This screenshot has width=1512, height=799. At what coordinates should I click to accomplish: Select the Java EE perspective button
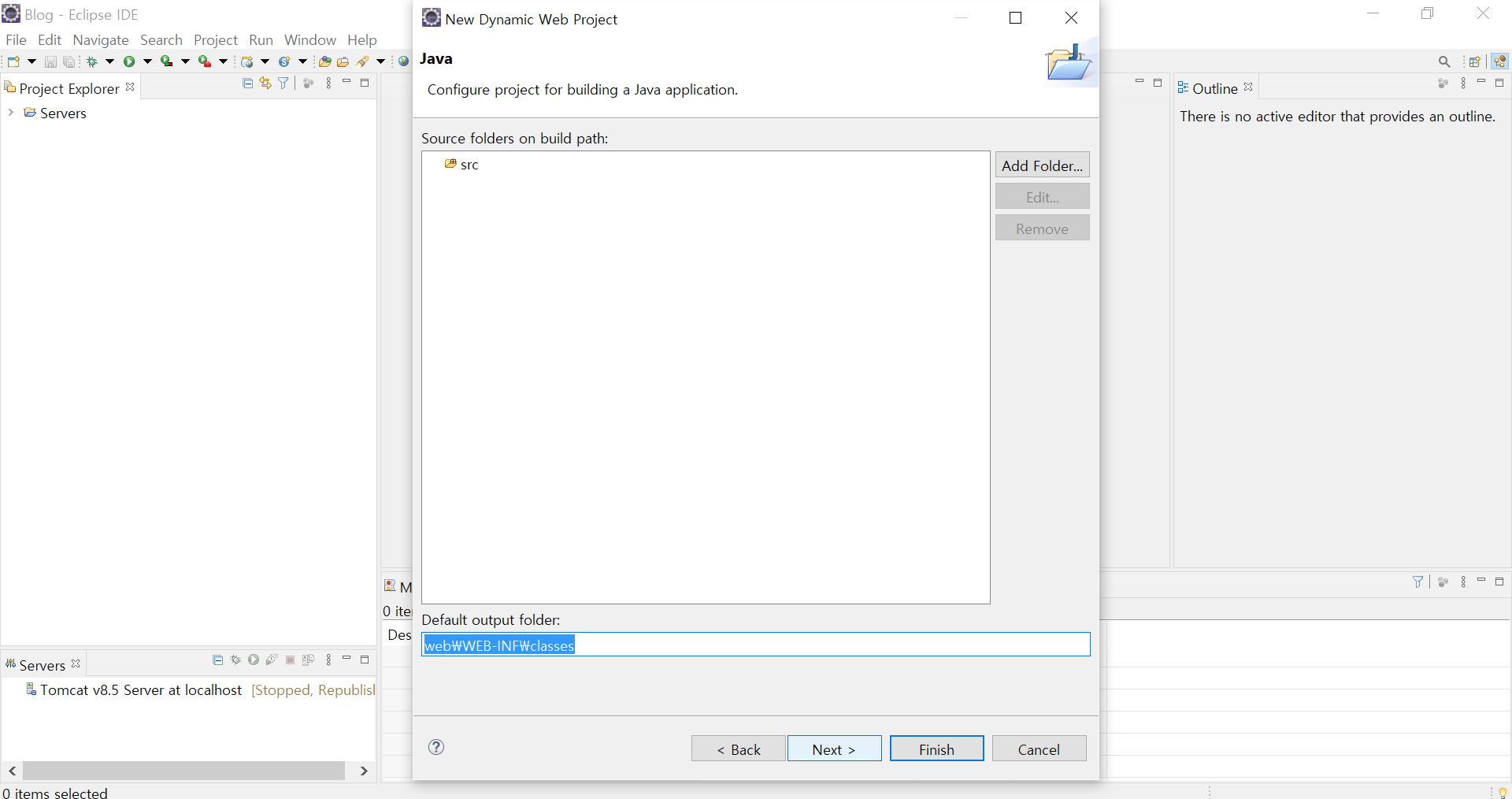[1499, 61]
